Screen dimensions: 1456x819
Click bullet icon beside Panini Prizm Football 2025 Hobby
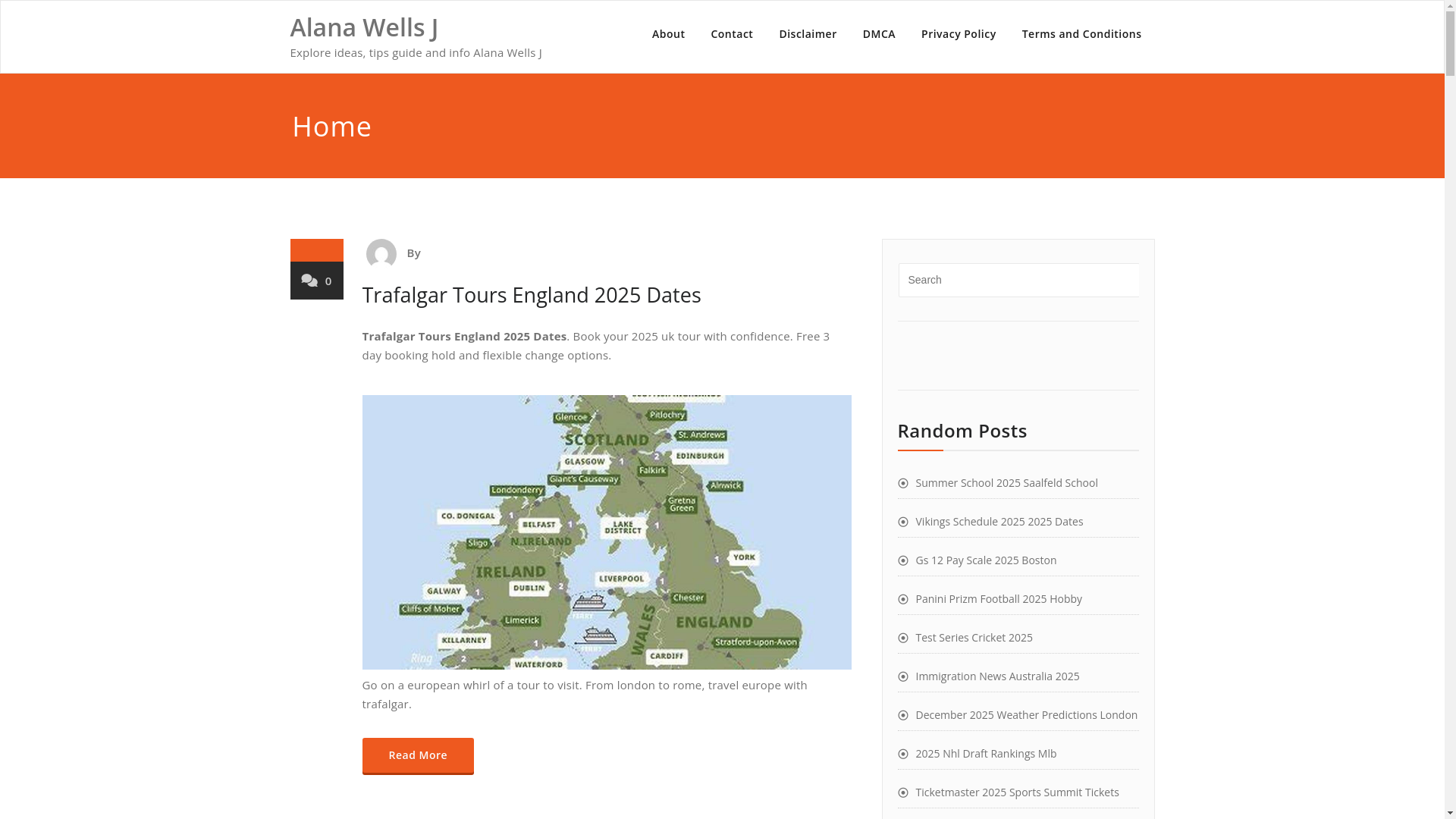pyautogui.click(x=902, y=599)
